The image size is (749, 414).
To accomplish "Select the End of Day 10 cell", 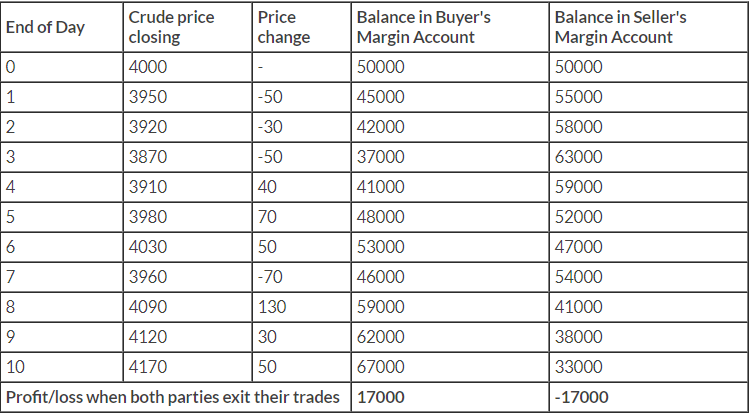I will point(62,367).
